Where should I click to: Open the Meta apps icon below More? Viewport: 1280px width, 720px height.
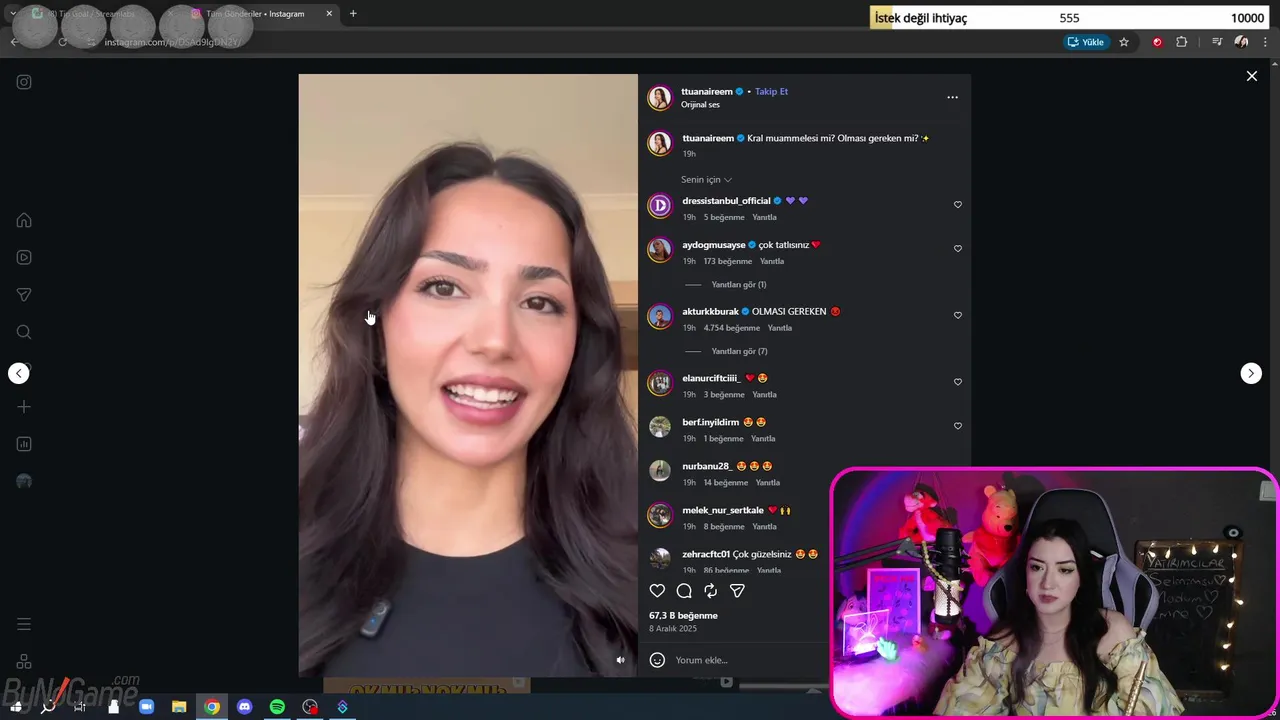[24, 661]
